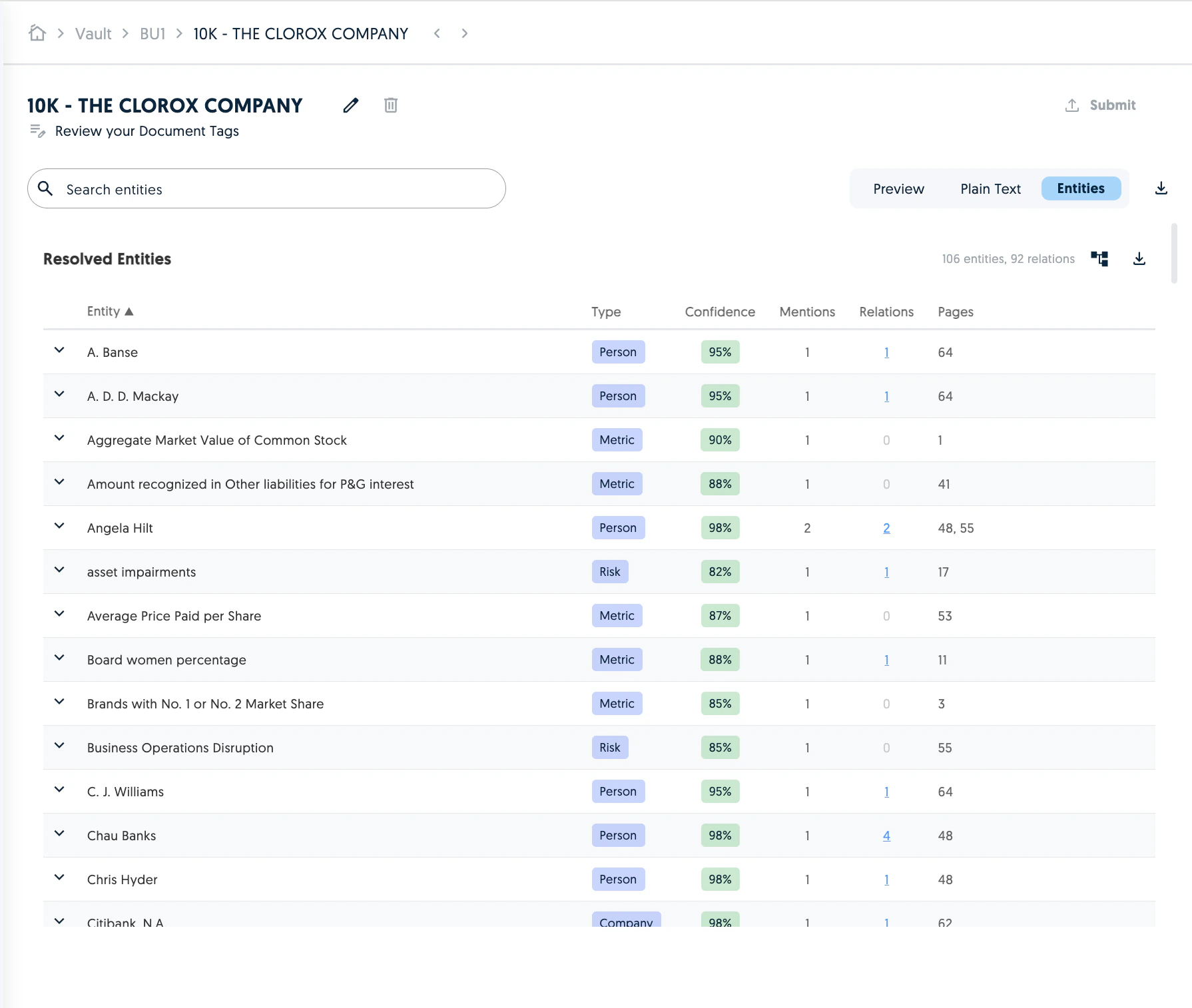Click the search magnifier icon
This screenshot has width=1192, height=1008.
[x=45, y=189]
